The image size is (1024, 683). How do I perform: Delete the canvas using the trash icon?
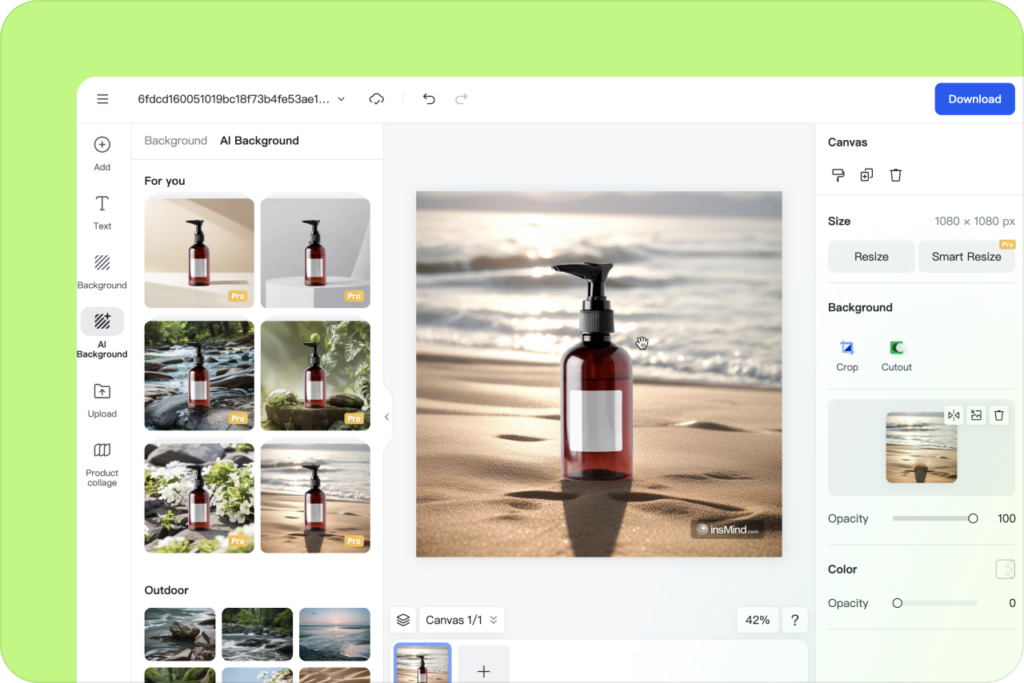(895, 175)
